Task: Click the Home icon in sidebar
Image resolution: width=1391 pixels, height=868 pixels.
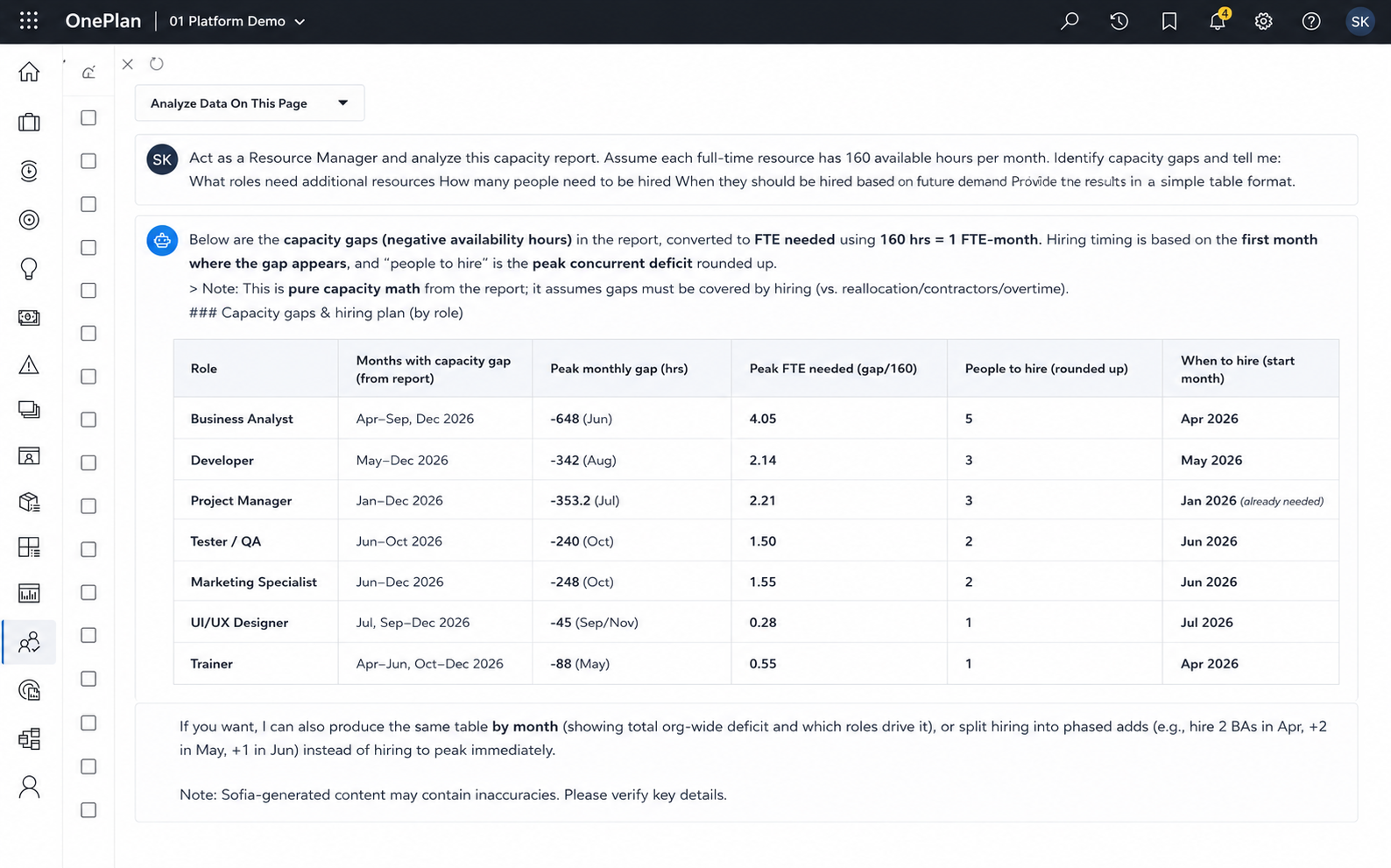Action: pos(29,72)
